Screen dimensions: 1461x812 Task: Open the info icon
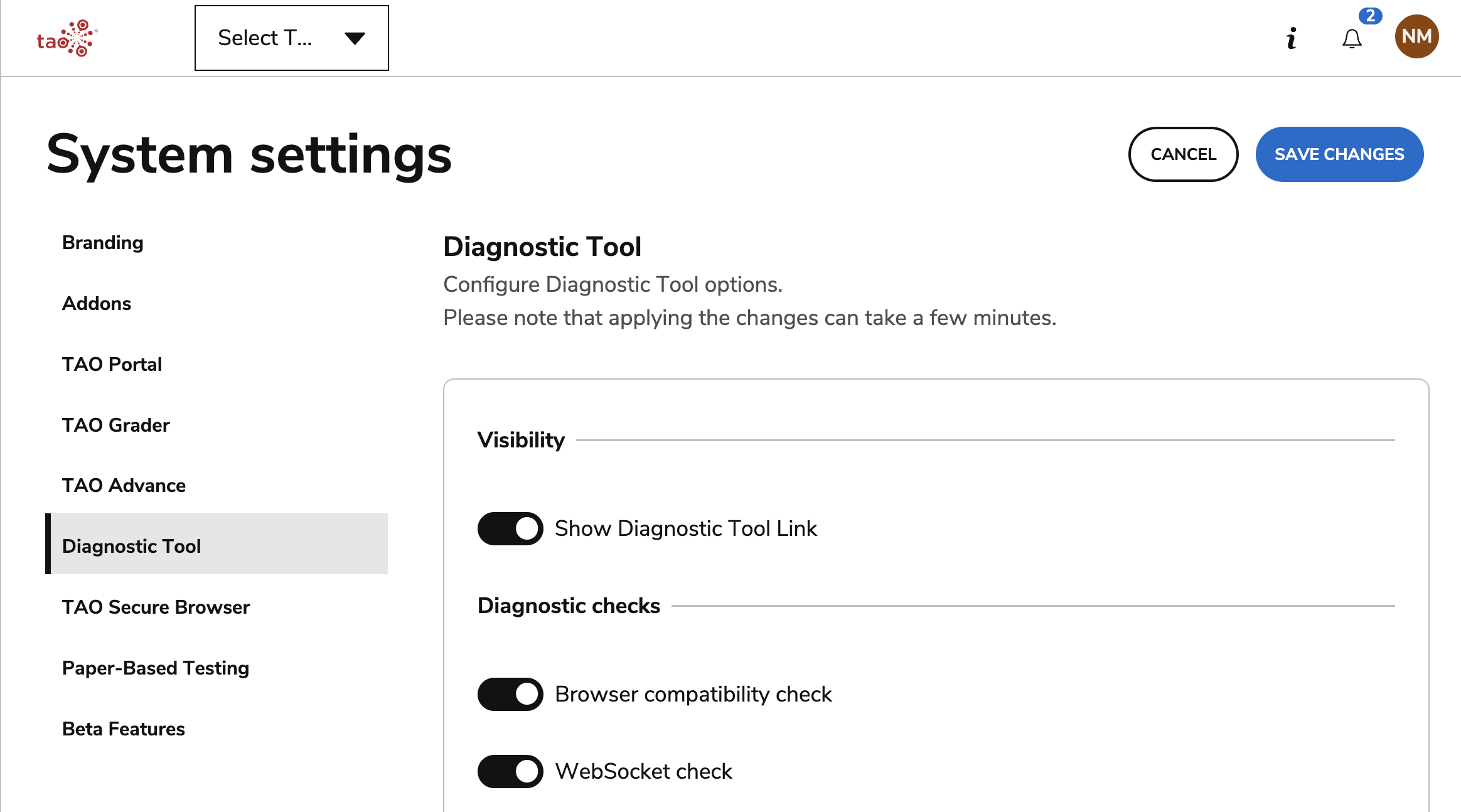(1291, 38)
